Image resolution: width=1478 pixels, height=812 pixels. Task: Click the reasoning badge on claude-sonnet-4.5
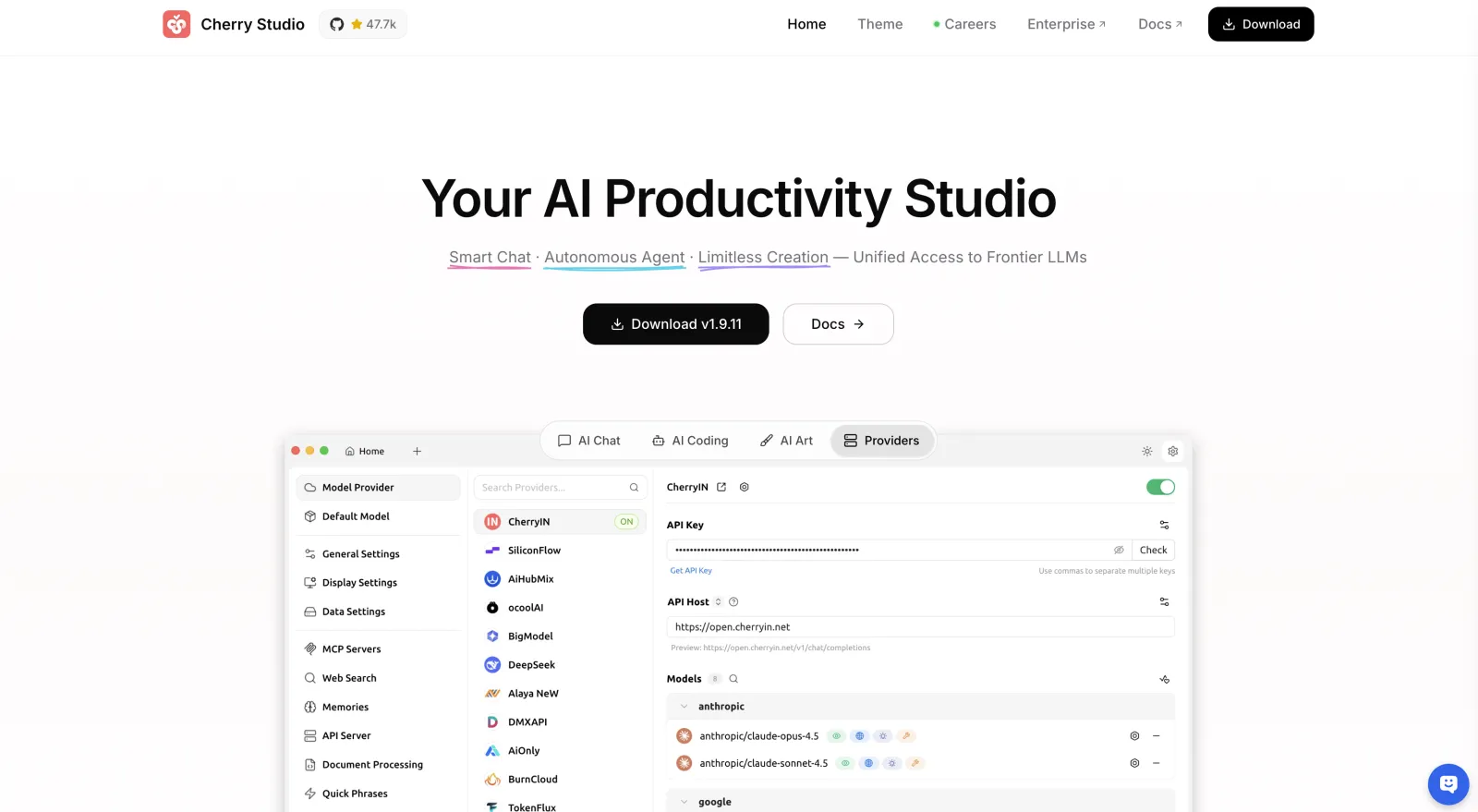tap(891, 763)
